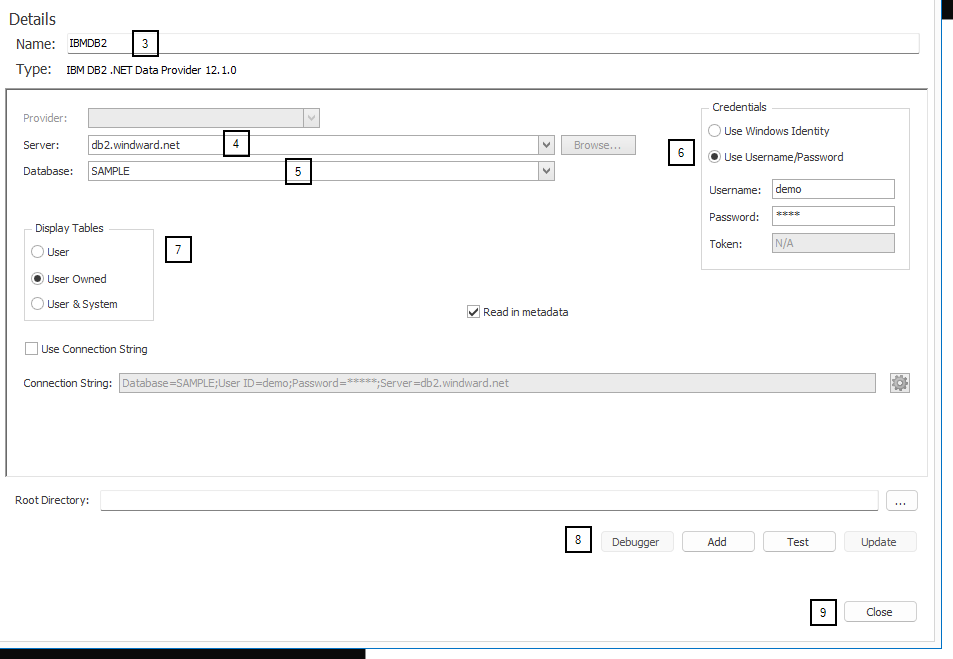Click the Update button
This screenshot has height=659, width=953.
tap(879, 542)
